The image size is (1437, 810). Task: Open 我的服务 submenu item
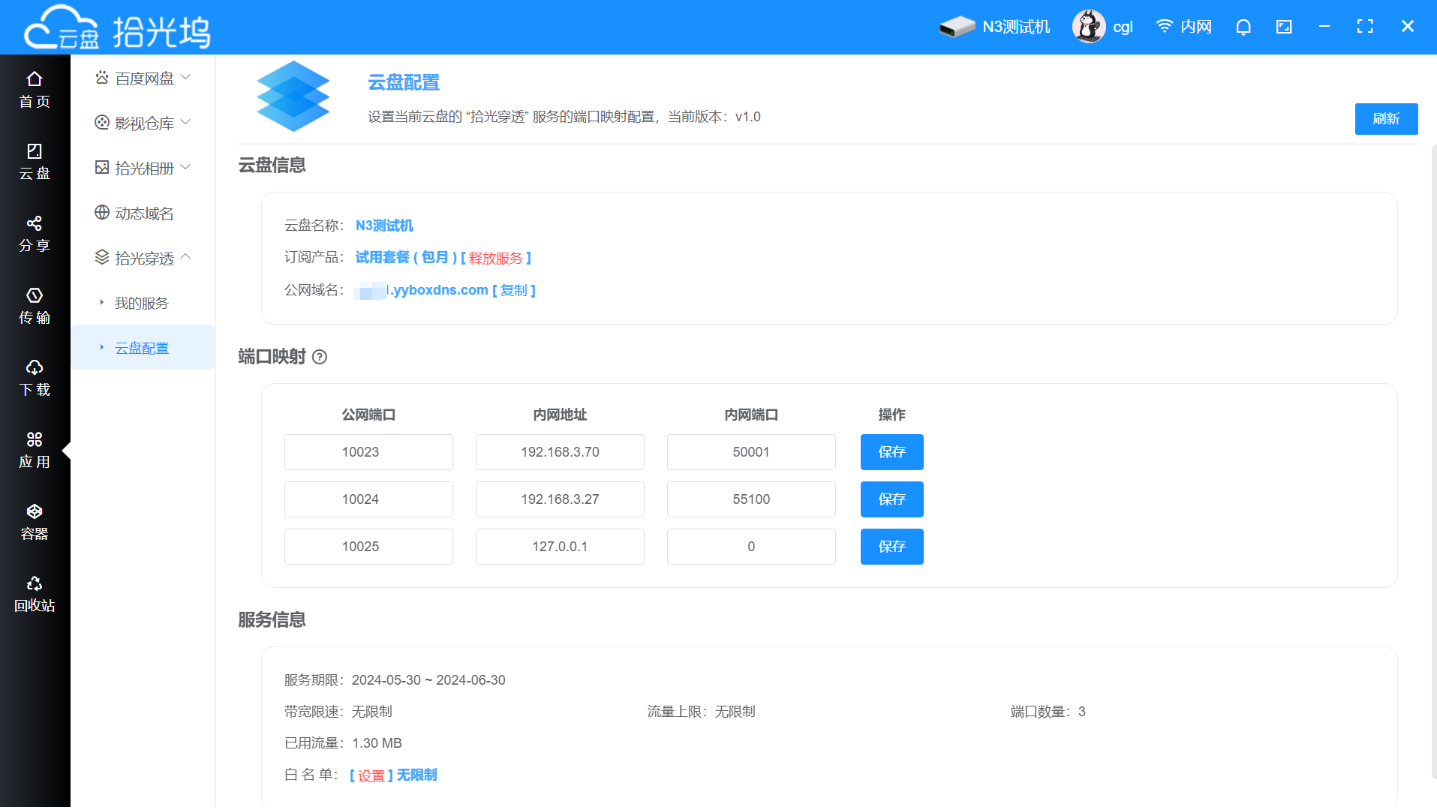143,303
